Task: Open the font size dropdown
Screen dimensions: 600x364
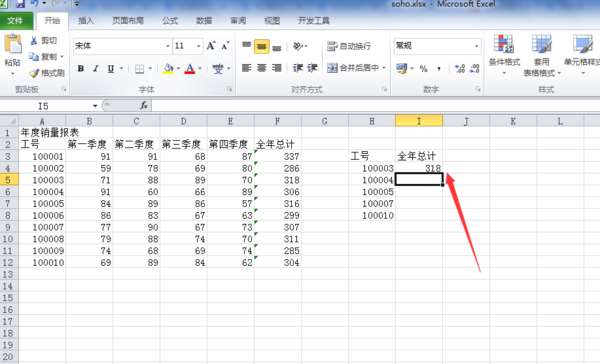Action: (x=198, y=46)
